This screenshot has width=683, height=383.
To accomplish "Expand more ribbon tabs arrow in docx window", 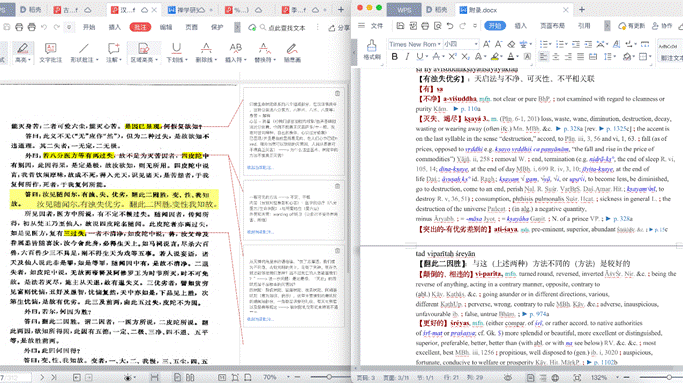I will (607, 26).
